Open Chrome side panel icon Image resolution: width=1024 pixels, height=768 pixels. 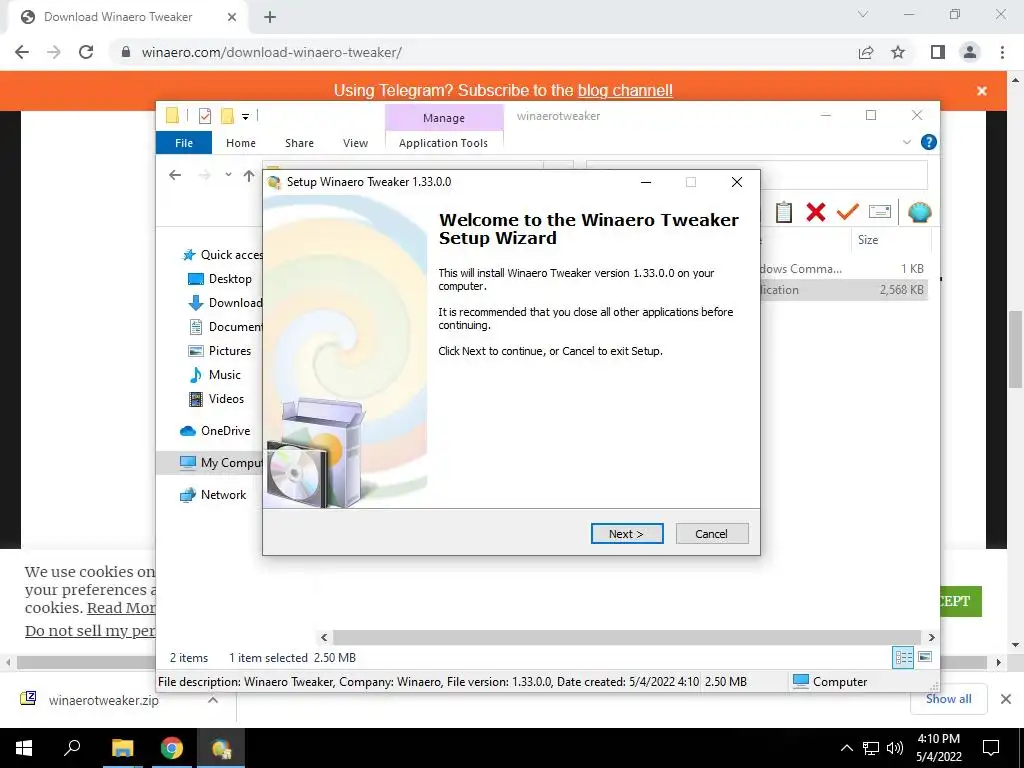click(938, 52)
